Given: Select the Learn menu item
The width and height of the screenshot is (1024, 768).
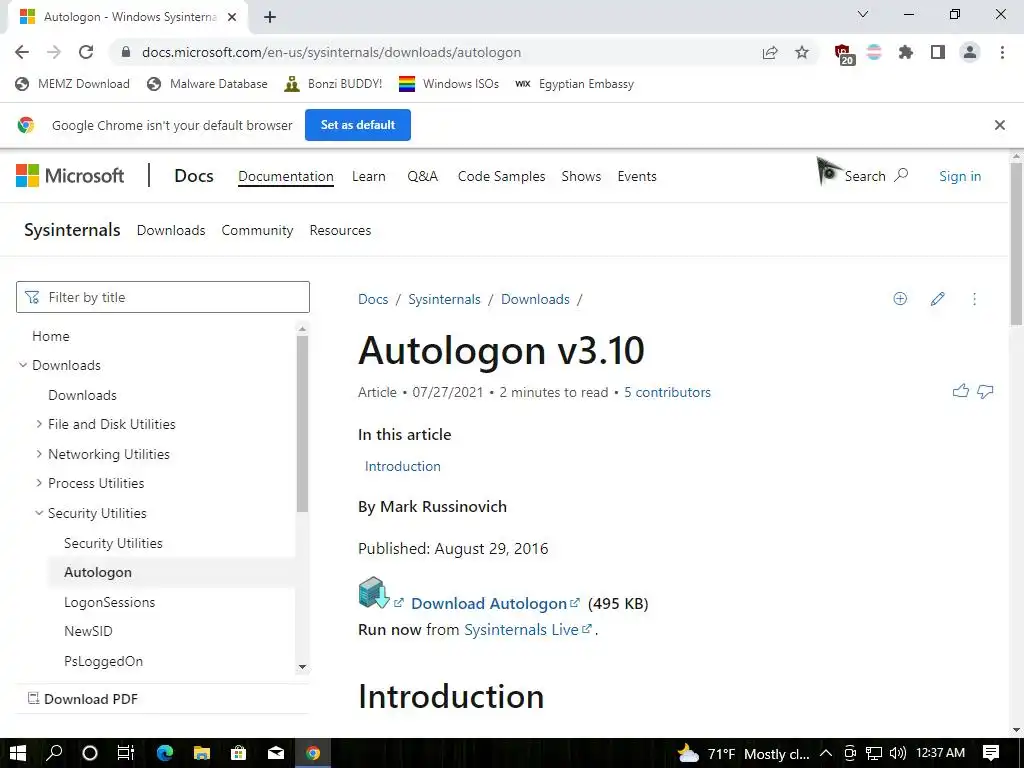Looking at the screenshot, I should click(368, 176).
